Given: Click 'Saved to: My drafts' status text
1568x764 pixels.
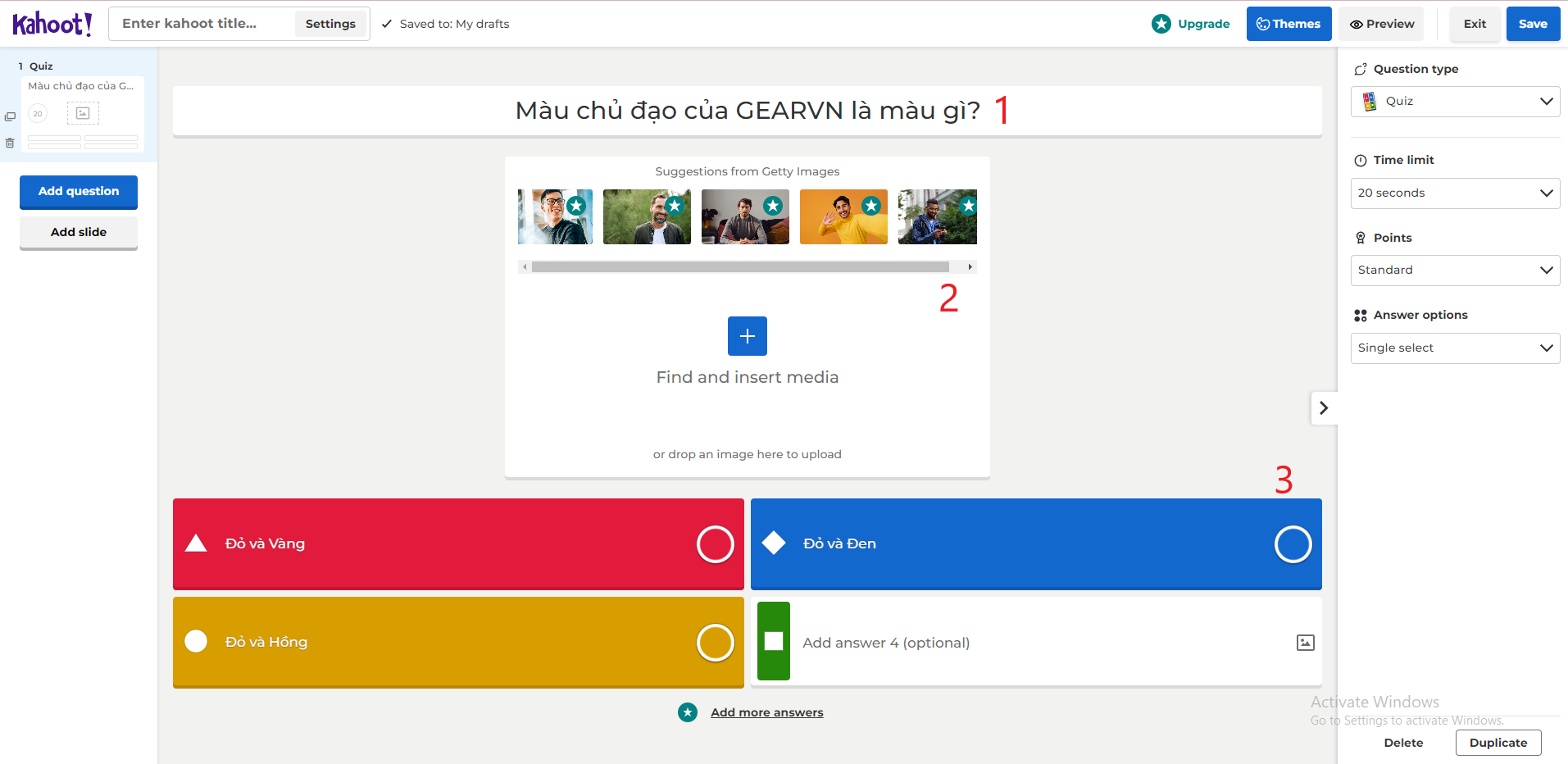Looking at the screenshot, I should tap(454, 24).
